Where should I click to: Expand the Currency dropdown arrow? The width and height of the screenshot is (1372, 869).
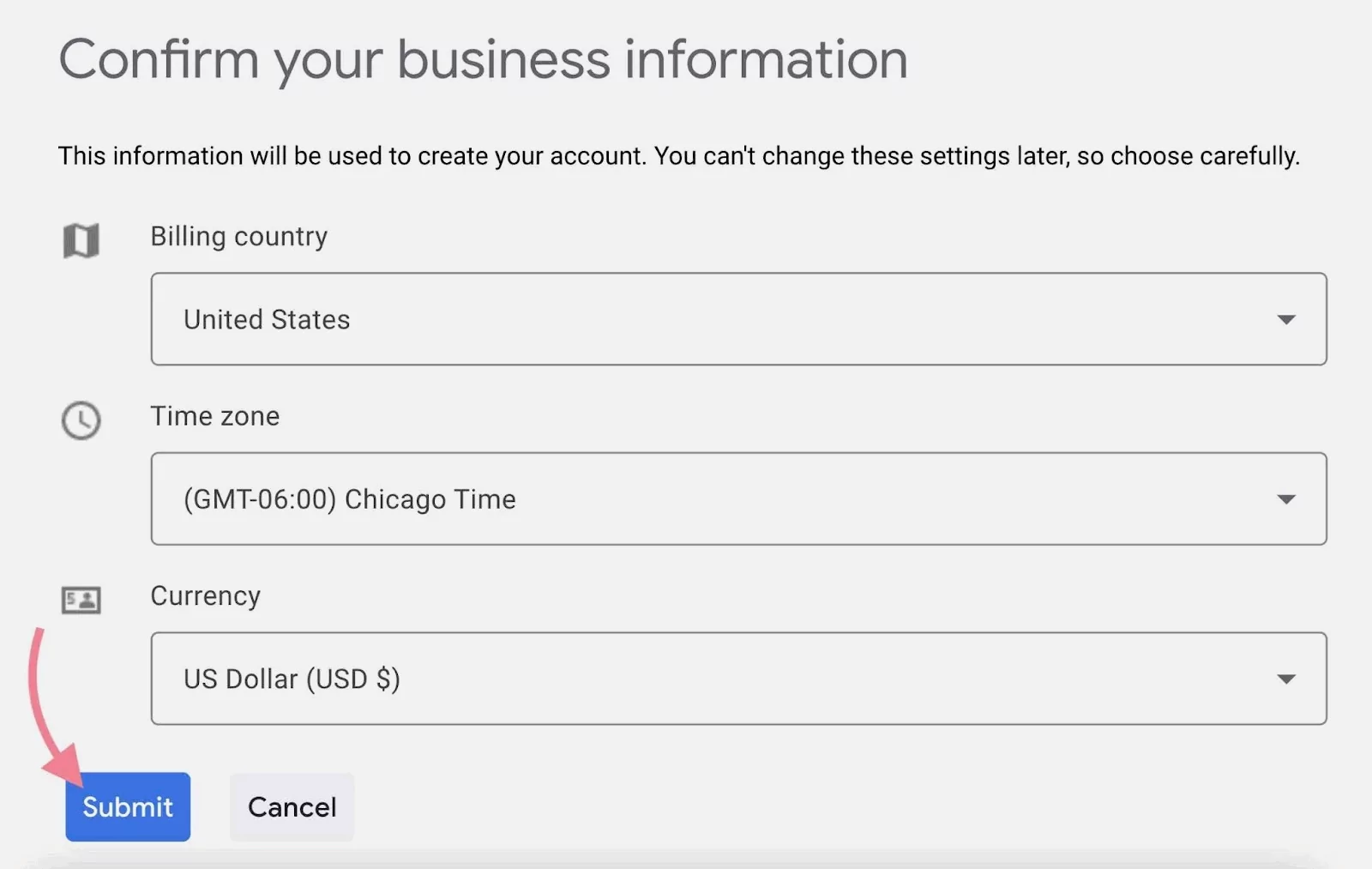click(1285, 679)
